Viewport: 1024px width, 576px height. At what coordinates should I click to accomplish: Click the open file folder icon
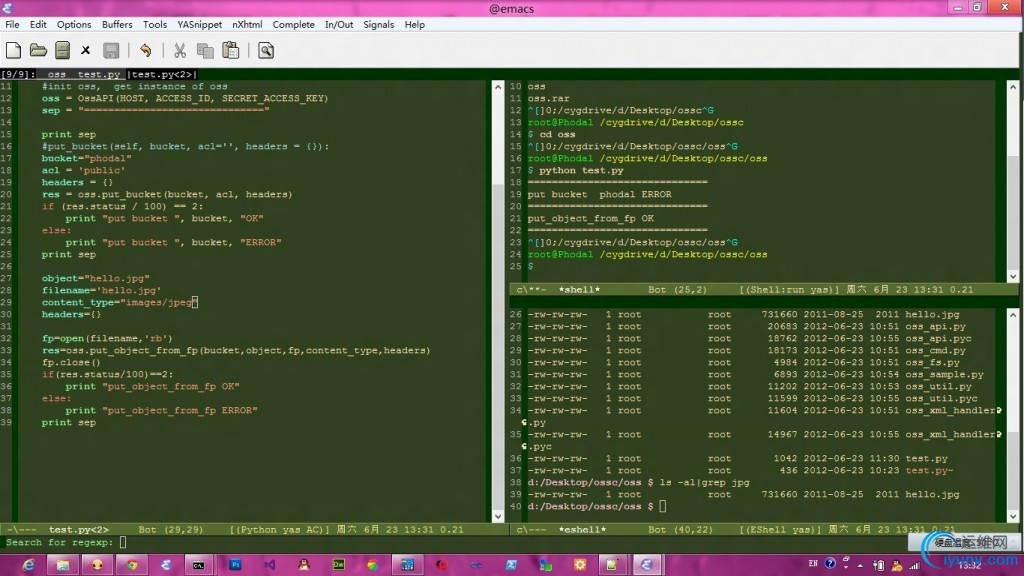coord(39,50)
